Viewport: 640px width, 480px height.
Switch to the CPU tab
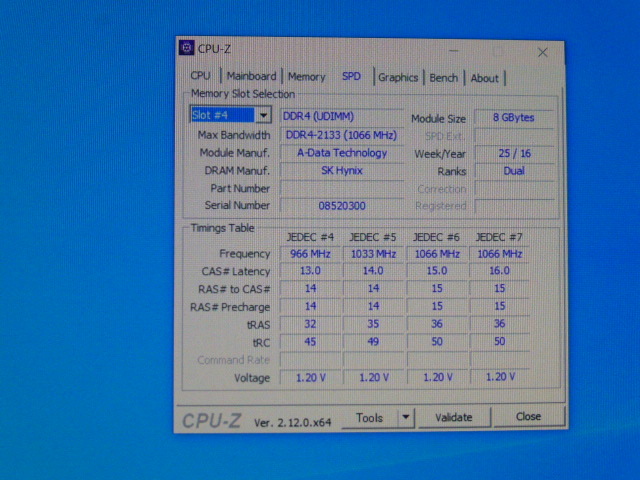(200, 76)
